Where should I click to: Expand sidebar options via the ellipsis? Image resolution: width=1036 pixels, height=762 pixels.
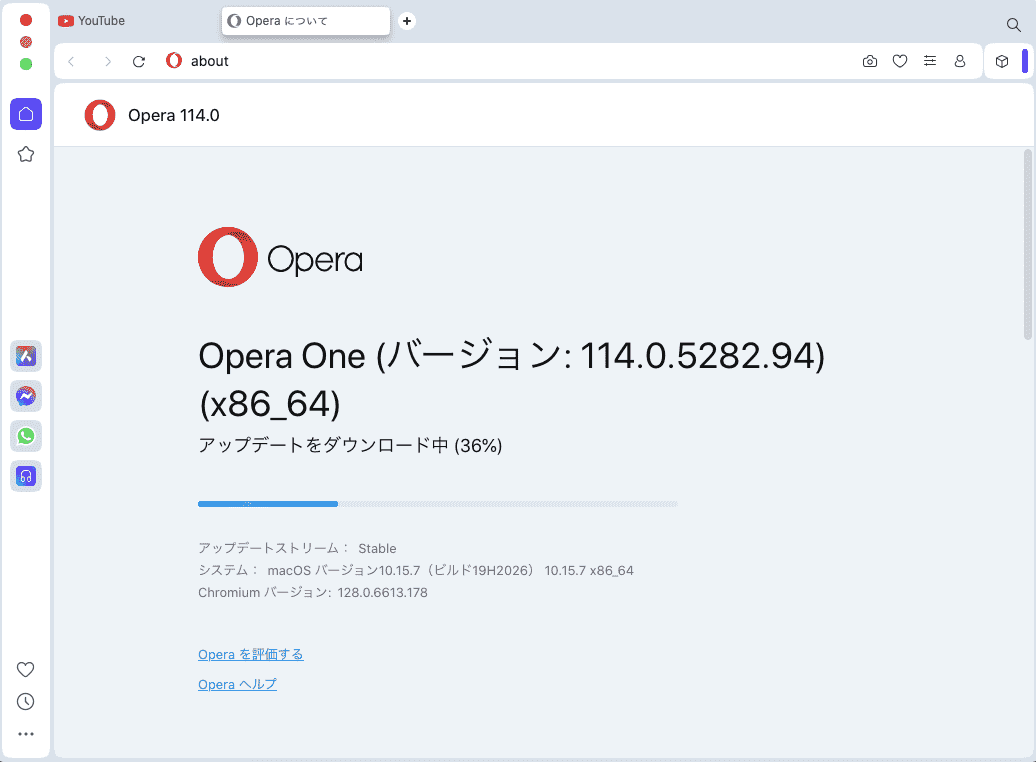[x=25, y=733]
